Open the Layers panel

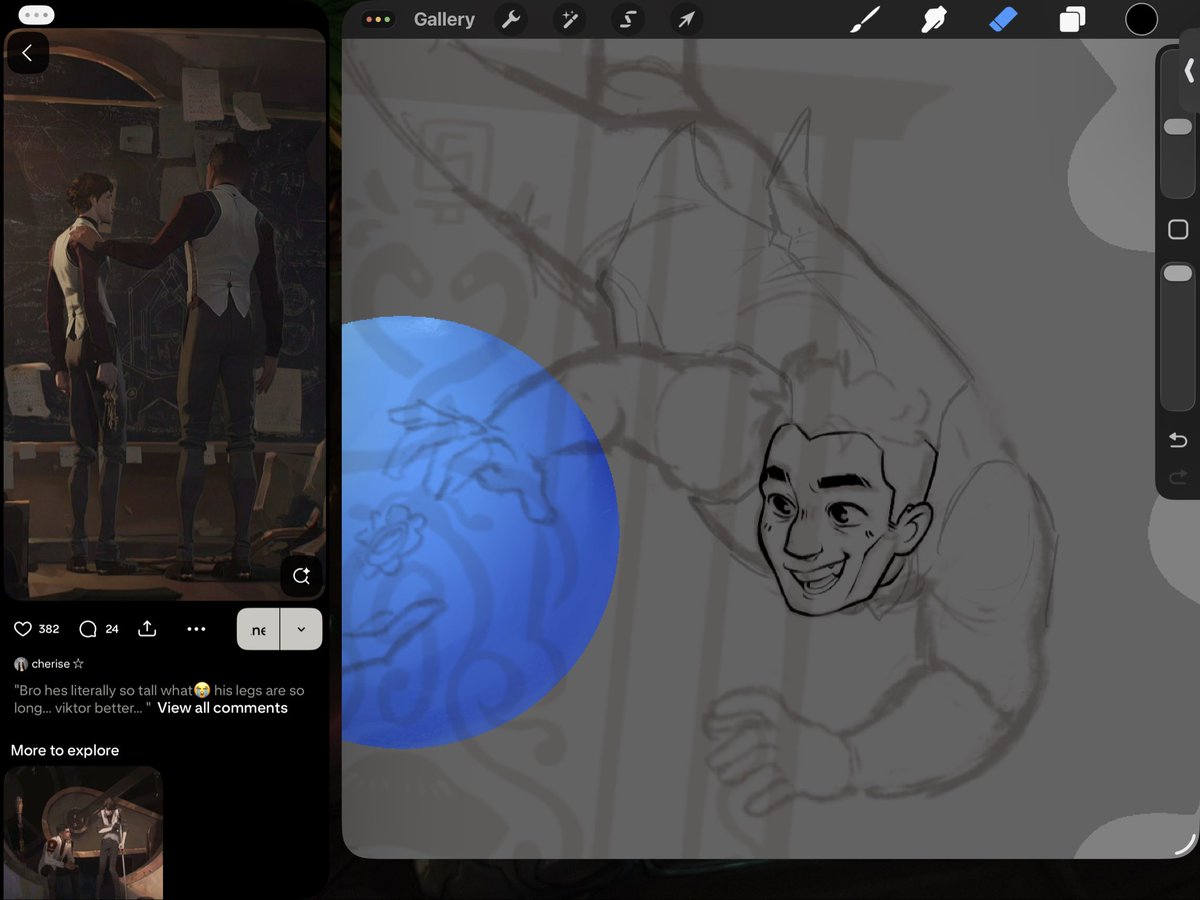[1072, 19]
